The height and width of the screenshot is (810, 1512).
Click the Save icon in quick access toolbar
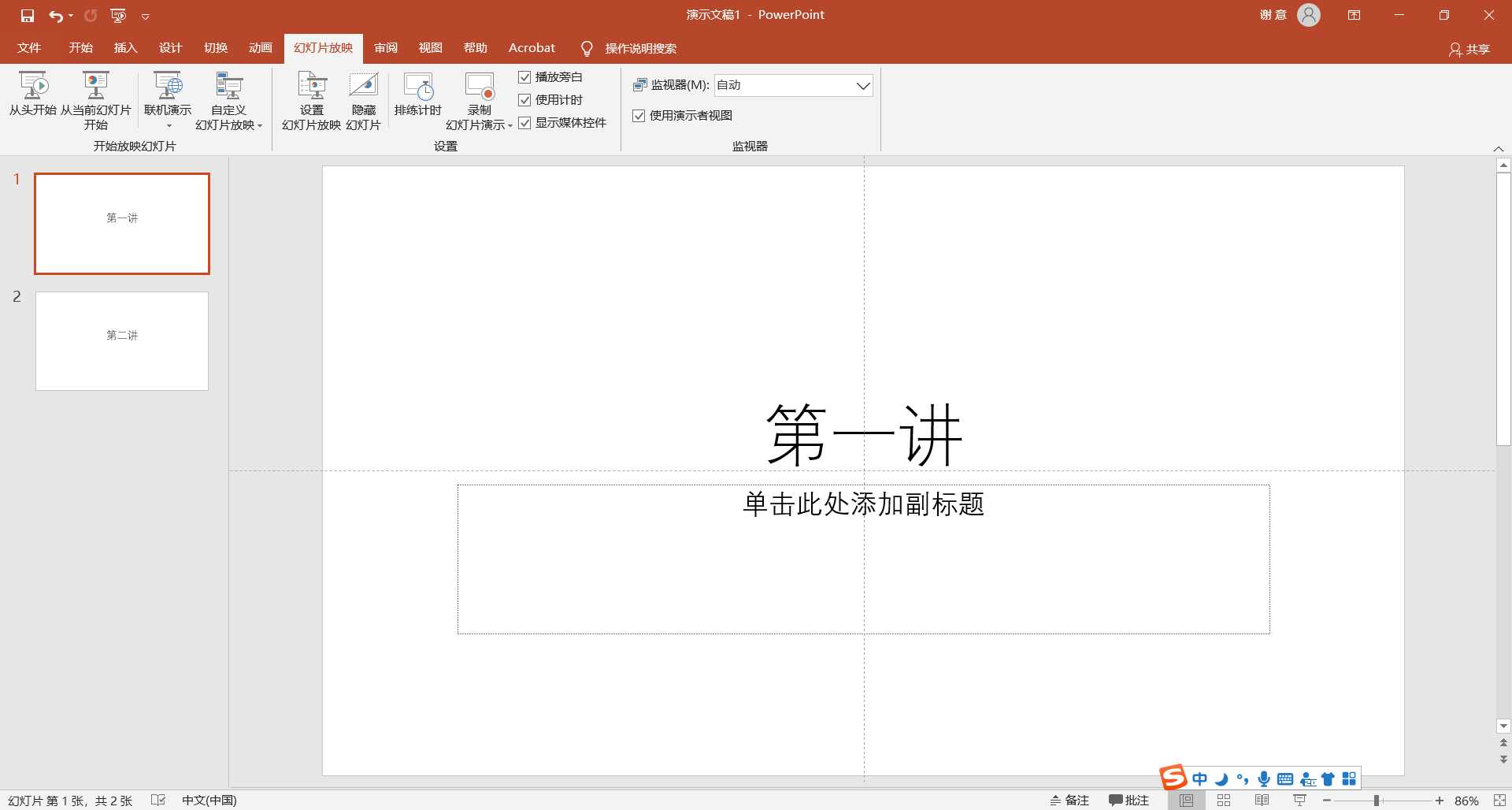click(28, 16)
